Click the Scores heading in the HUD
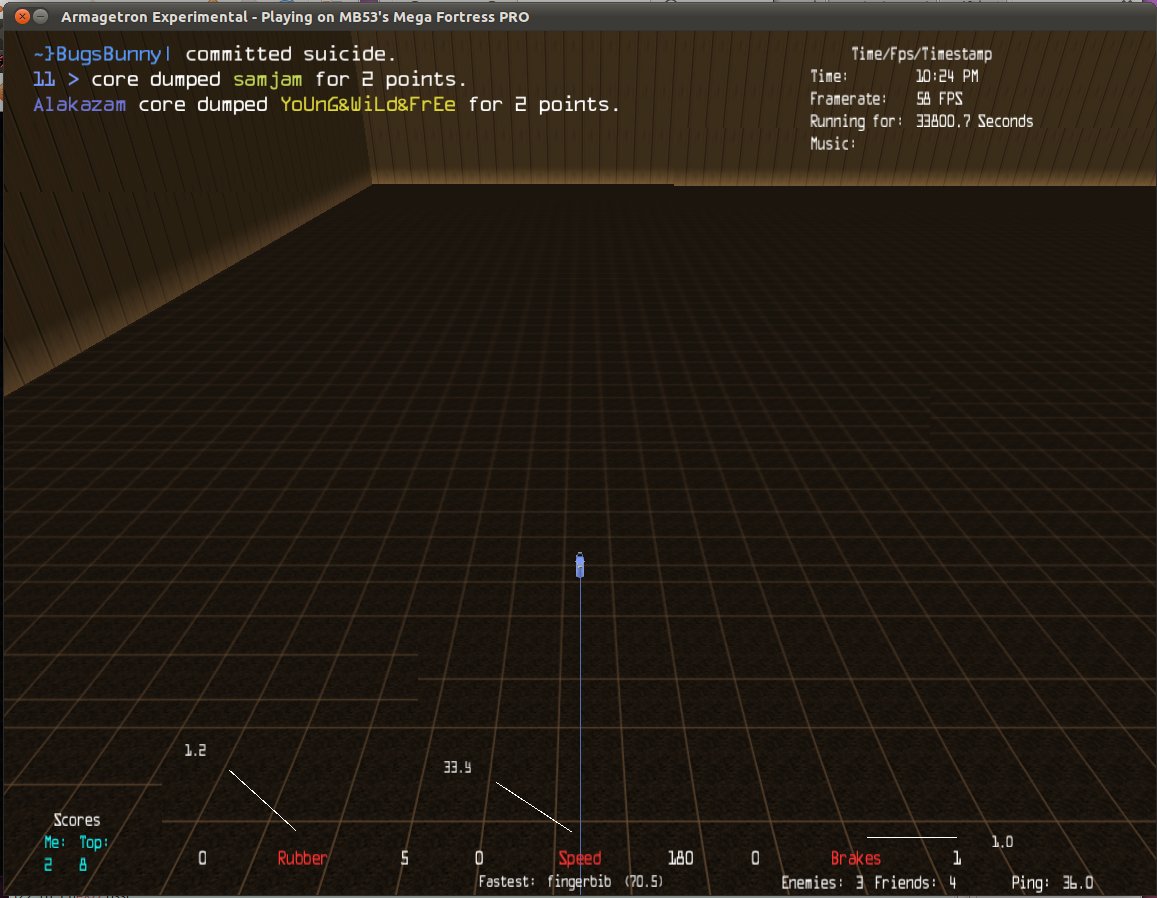 click(77, 820)
